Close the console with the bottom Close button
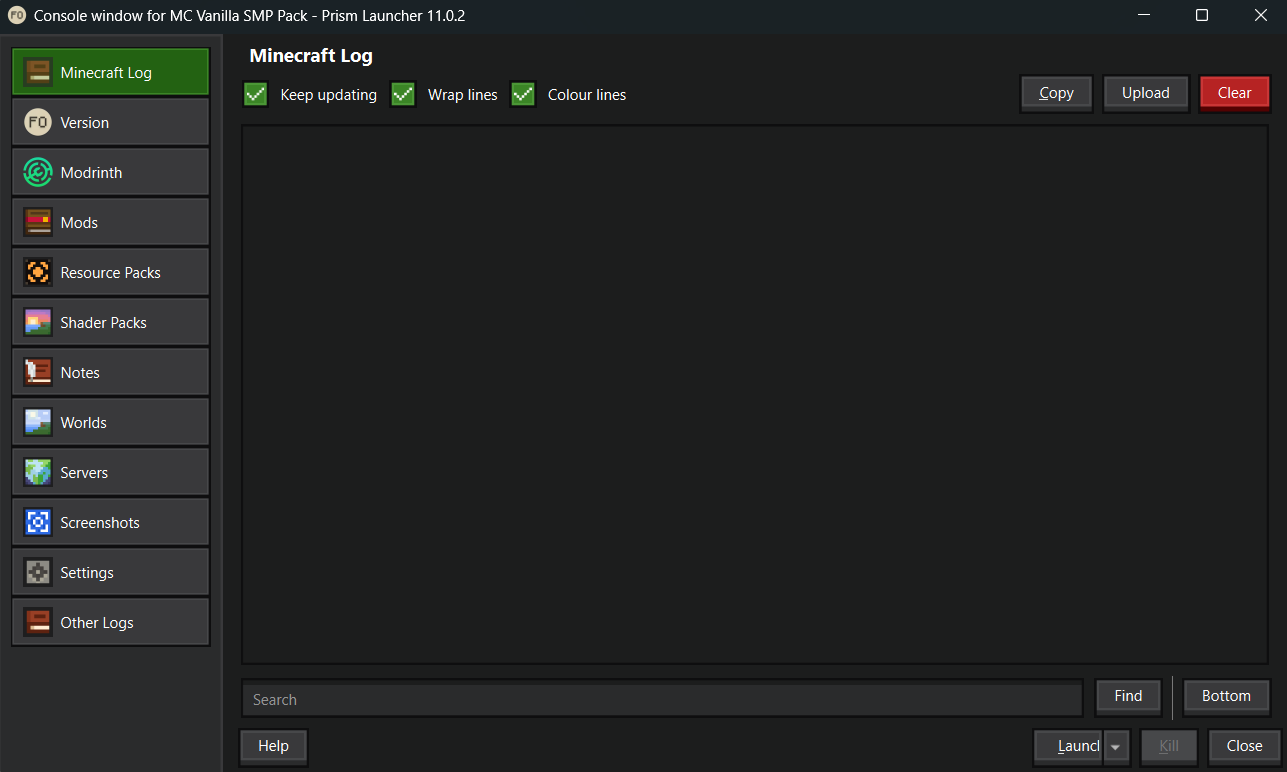Screen dimensions: 1287x772 pos(1244,746)
